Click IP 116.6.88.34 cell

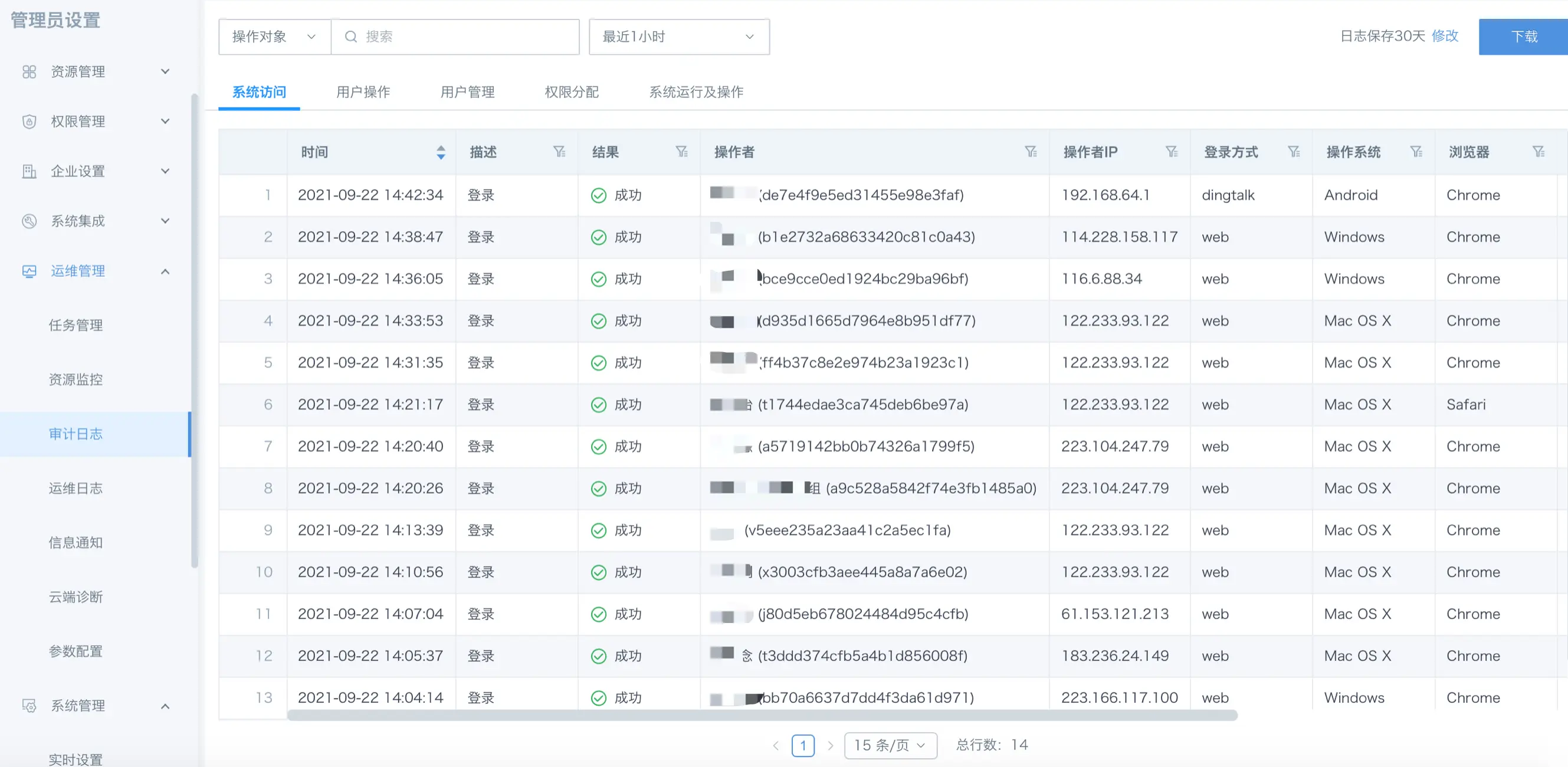[1102, 280]
